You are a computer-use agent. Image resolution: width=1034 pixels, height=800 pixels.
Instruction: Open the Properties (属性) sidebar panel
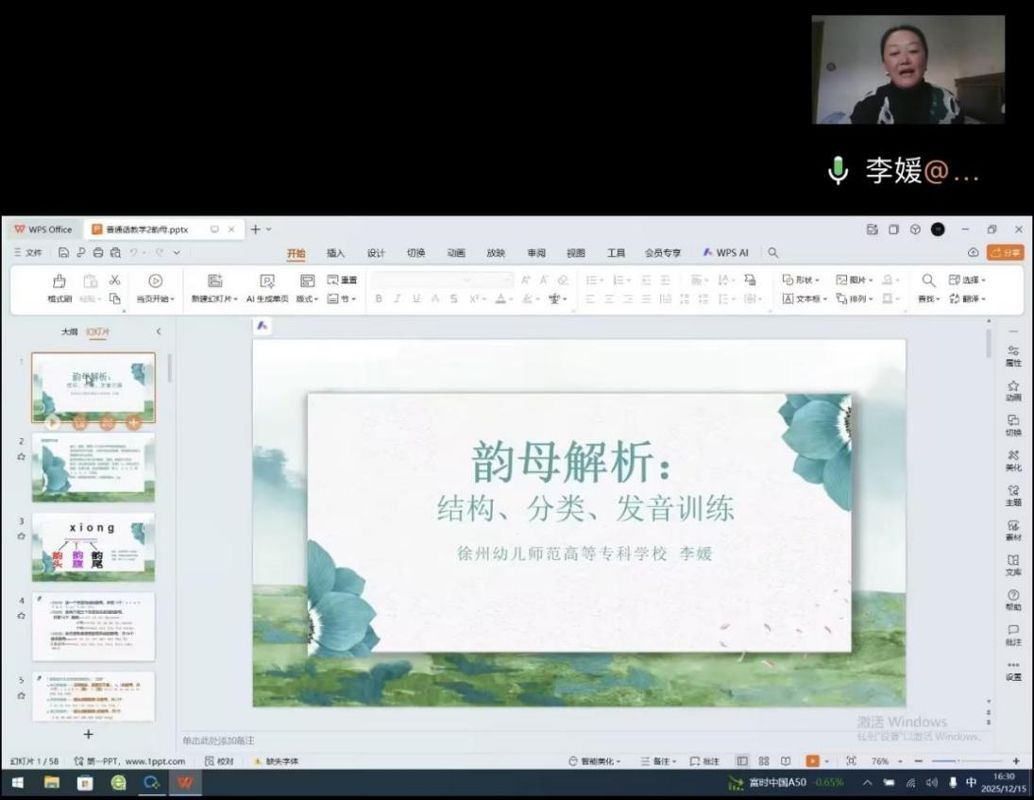(x=1013, y=353)
